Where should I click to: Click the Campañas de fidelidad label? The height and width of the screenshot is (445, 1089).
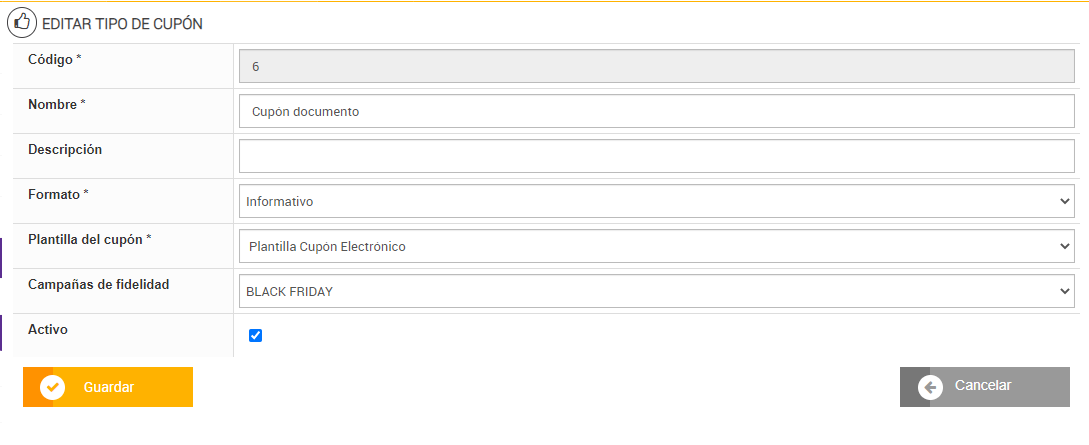[98, 285]
